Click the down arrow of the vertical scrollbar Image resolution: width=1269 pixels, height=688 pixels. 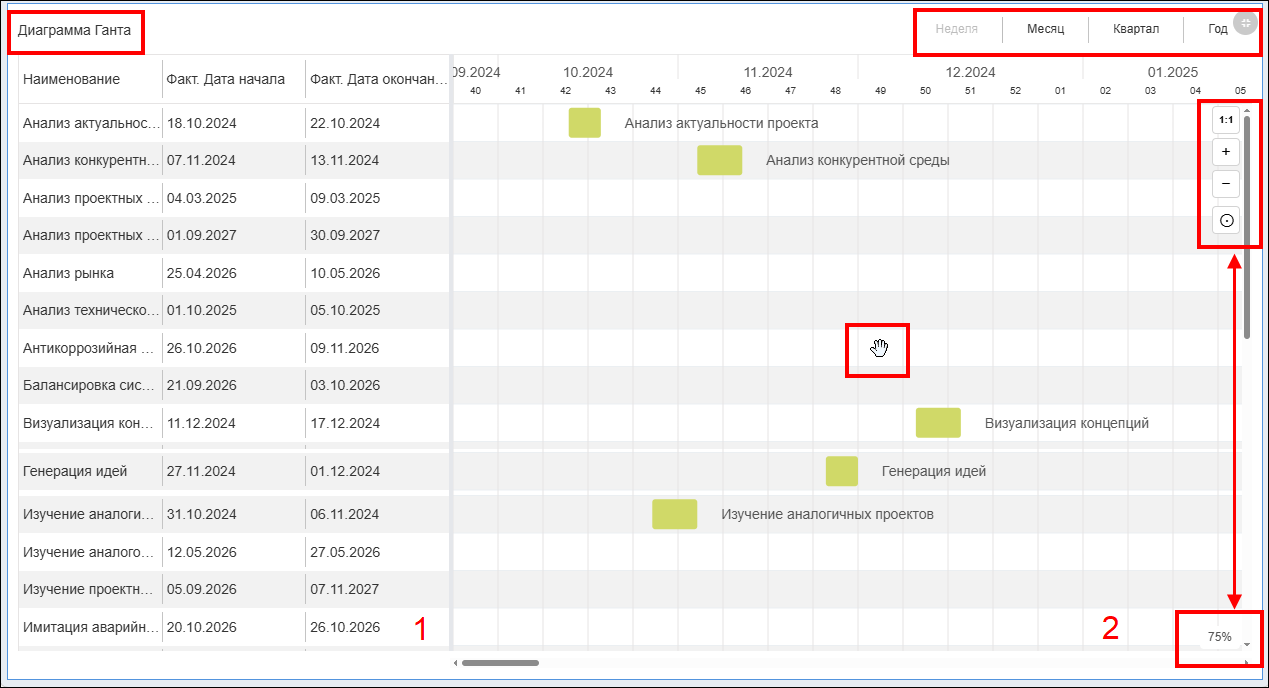pos(1247,644)
